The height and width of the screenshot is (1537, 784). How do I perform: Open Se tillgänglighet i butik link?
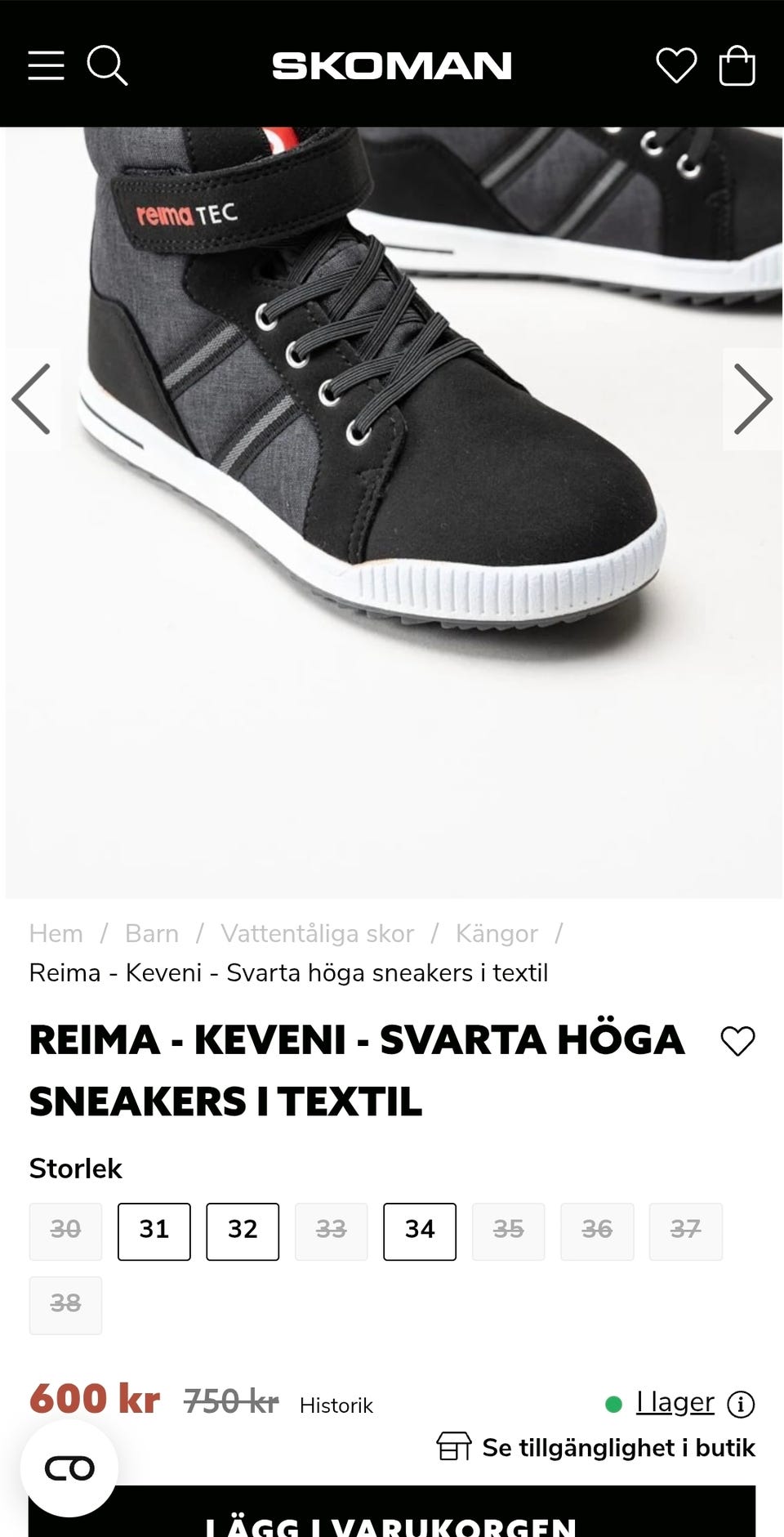click(x=618, y=1446)
